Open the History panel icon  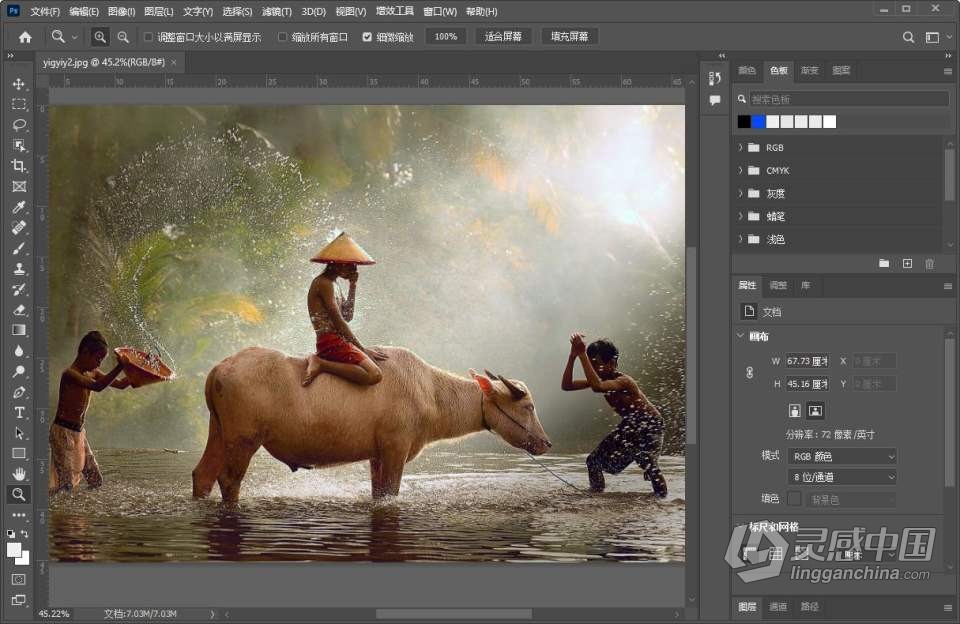click(x=714, y=78)
